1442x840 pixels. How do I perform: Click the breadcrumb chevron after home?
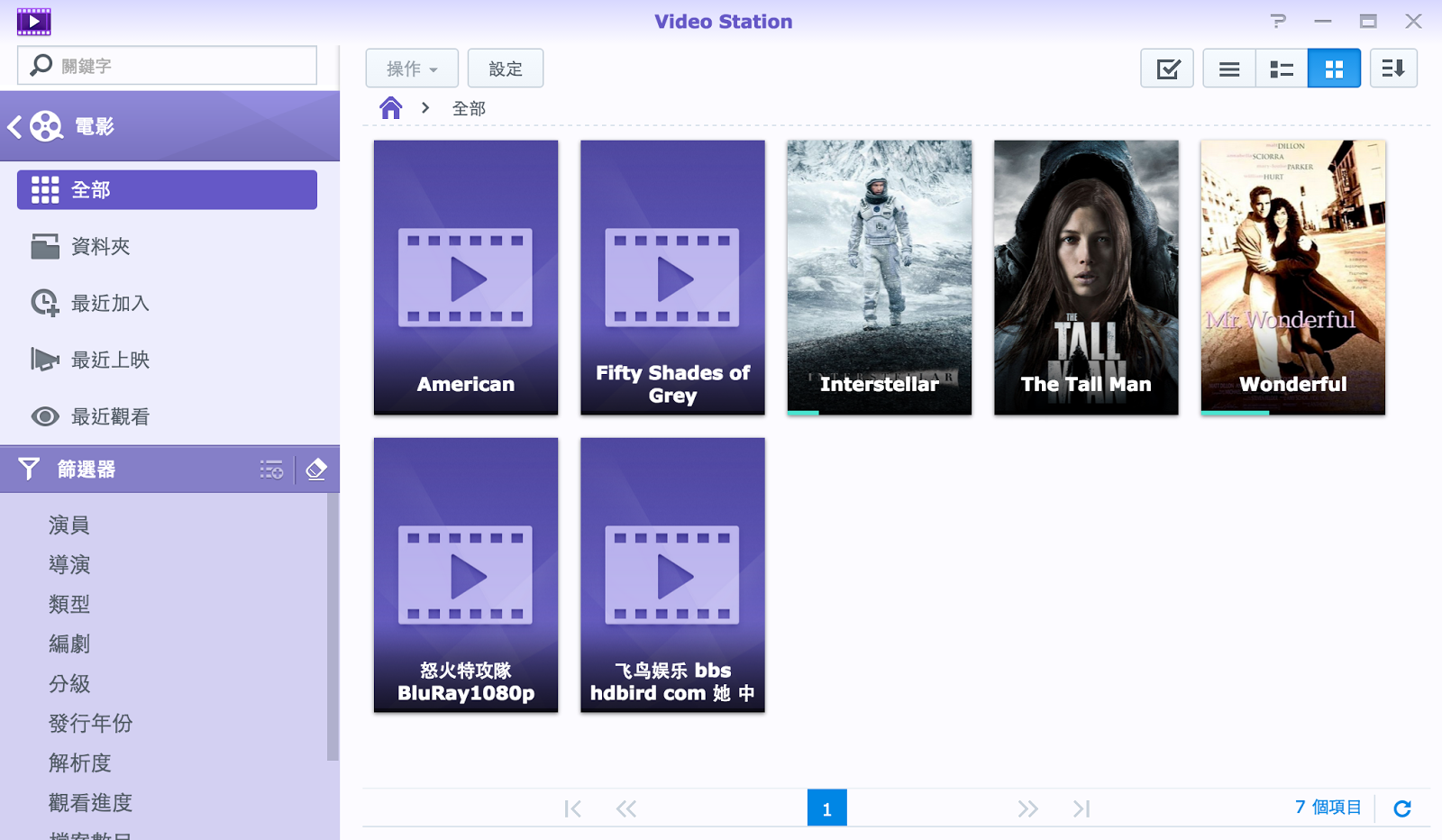click(425, 108)
